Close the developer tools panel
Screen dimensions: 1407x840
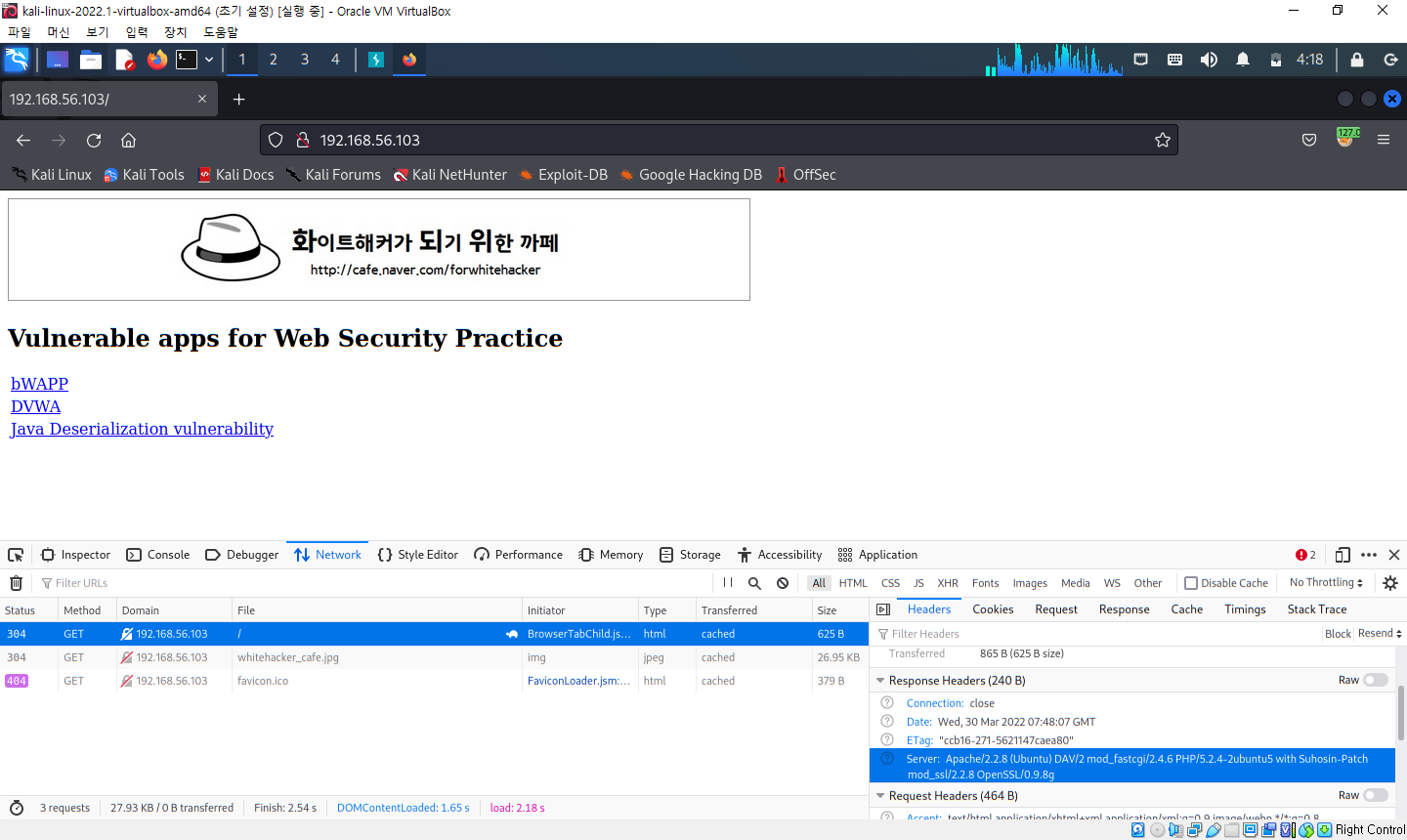(x=1394, y=555)
